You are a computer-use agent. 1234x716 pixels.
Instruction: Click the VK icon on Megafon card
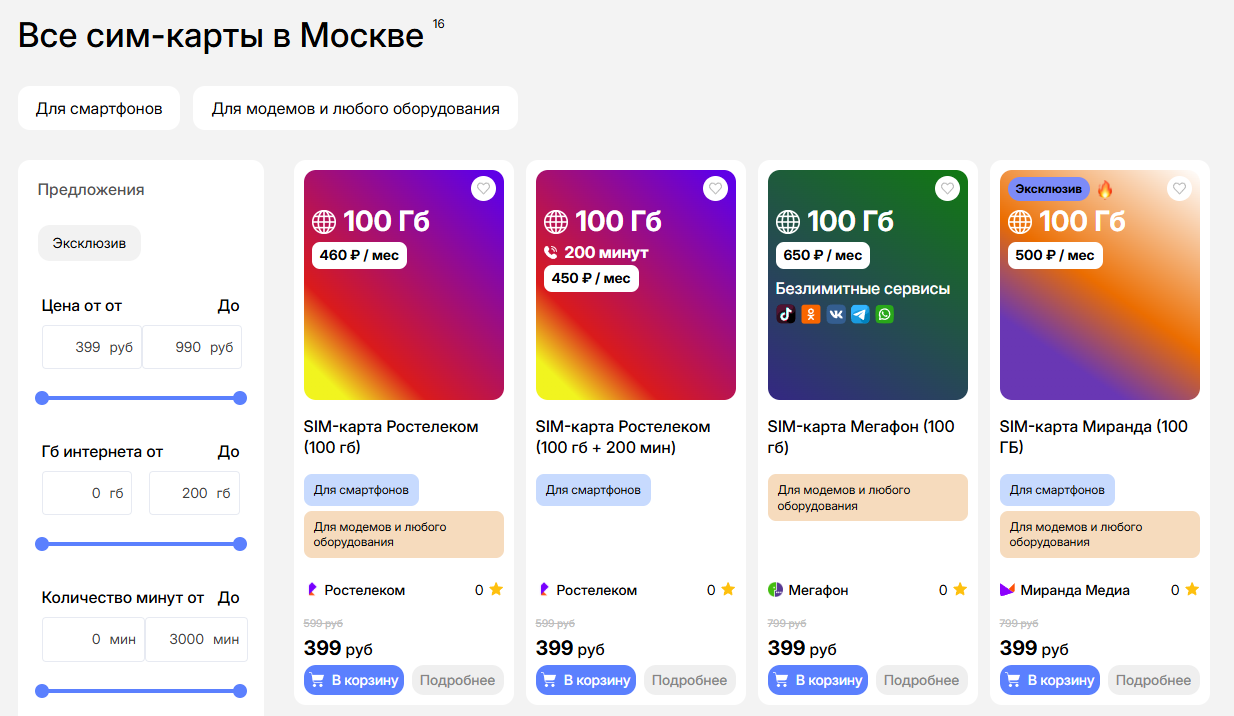(835, 314)
